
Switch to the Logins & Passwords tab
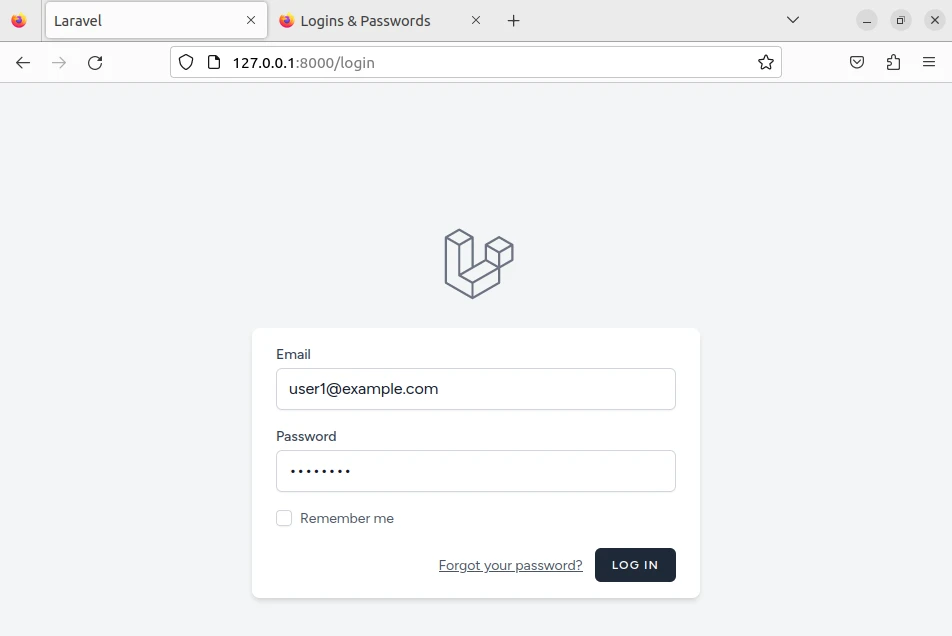click(365, 20)
